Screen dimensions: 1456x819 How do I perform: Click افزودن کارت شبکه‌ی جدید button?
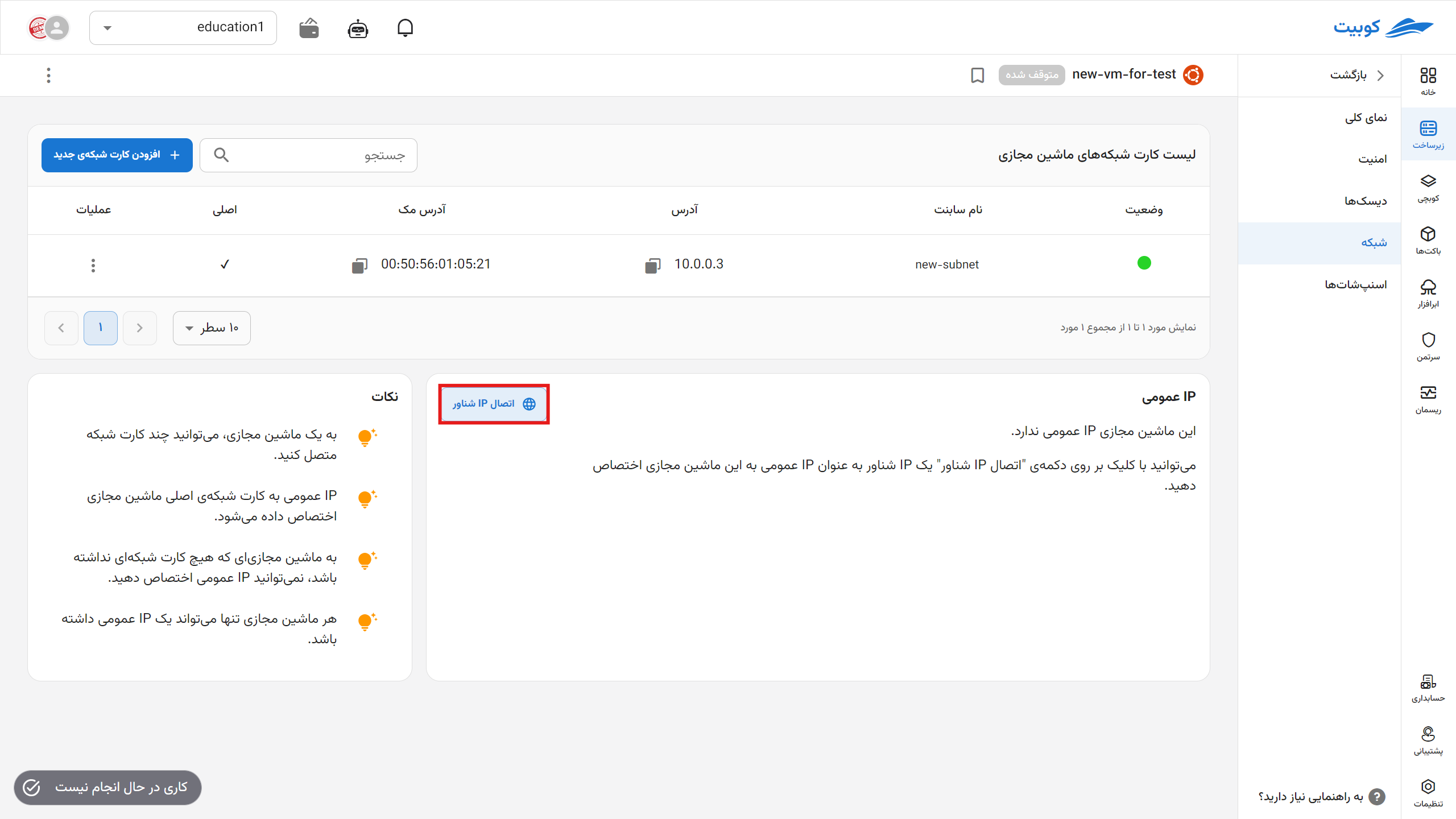tap(117, 155)
